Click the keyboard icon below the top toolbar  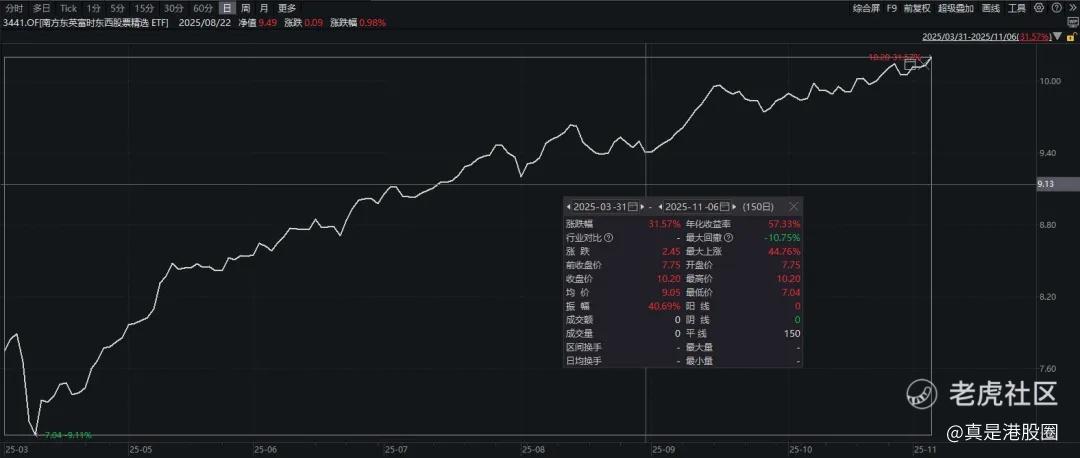tap(1072, 22)
